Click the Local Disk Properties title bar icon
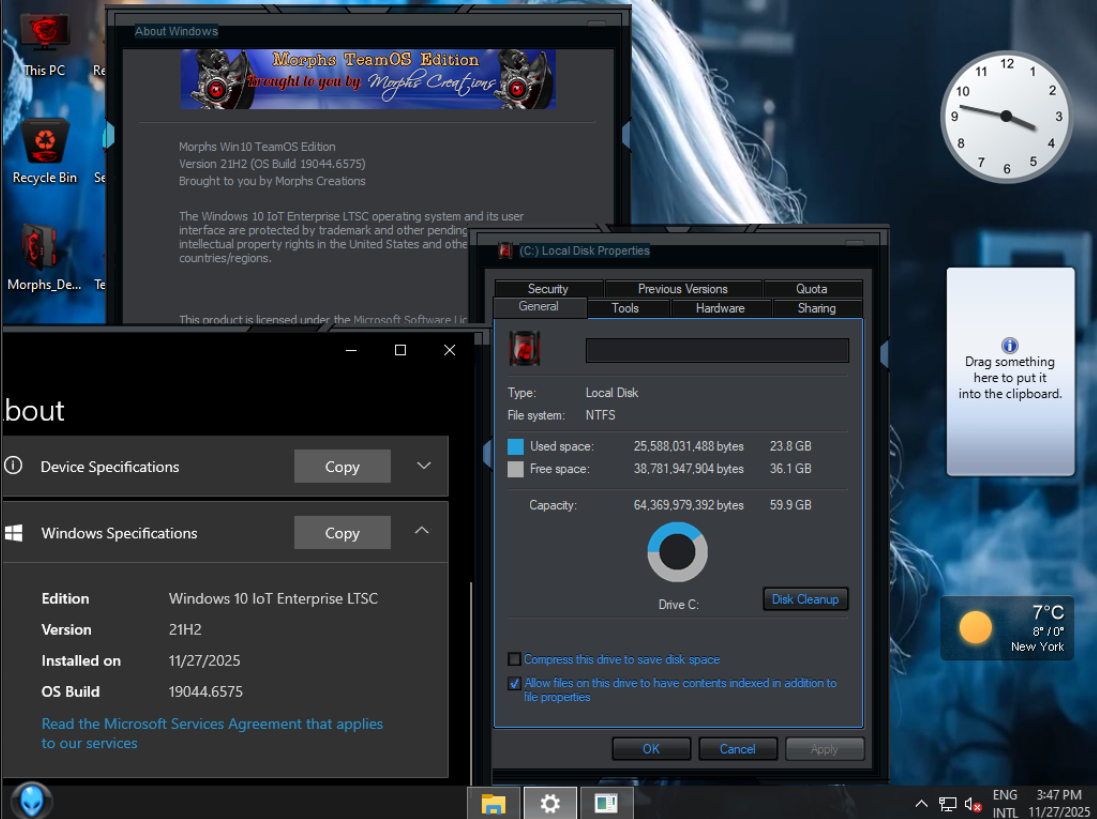The image size is (1097, 819). (x=505, y=250)
